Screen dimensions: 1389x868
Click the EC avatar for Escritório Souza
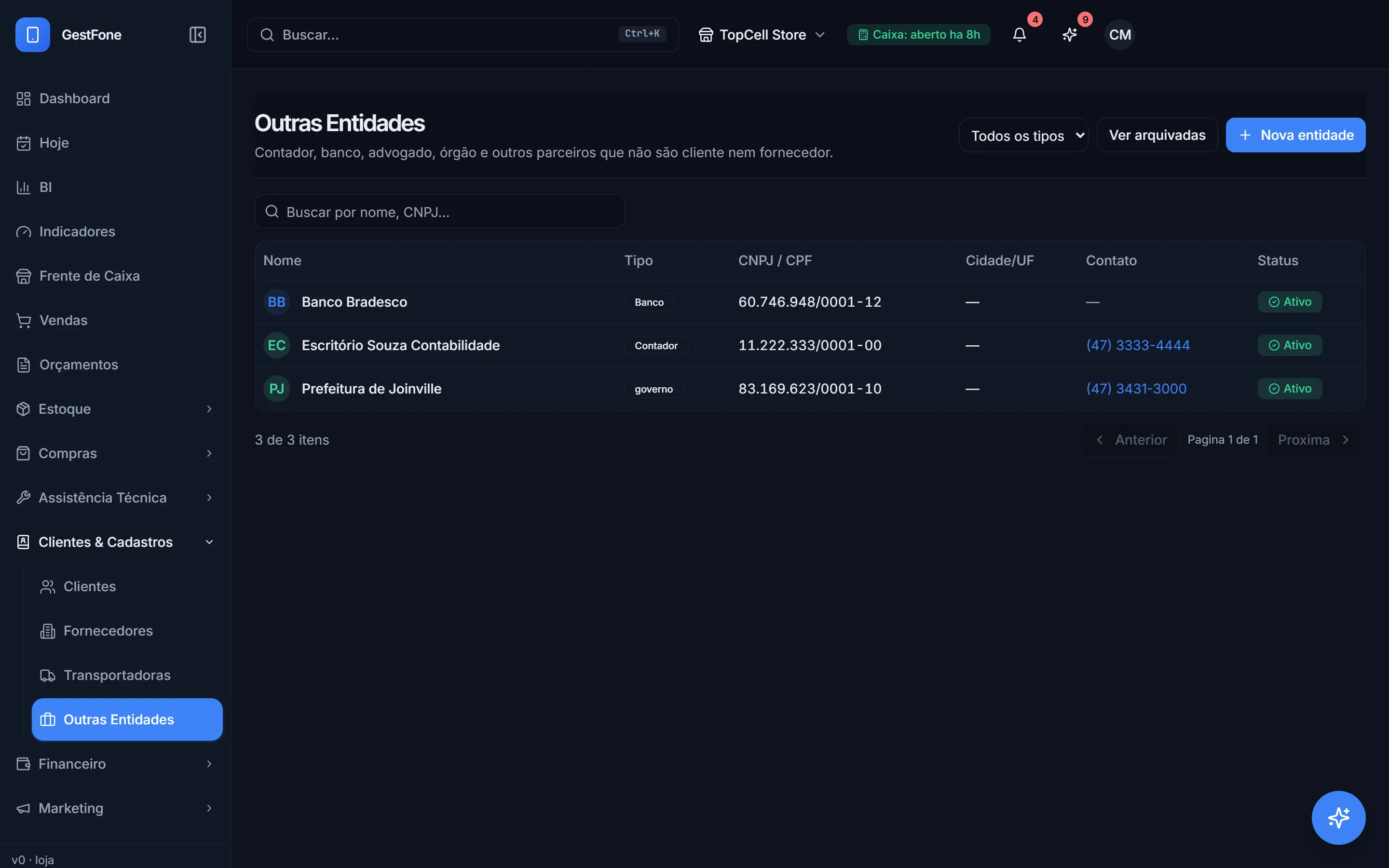pos(277,345)
